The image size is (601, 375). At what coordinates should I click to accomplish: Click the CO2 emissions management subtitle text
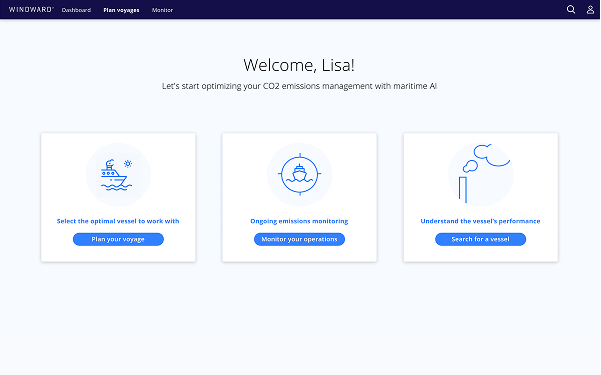299,86
